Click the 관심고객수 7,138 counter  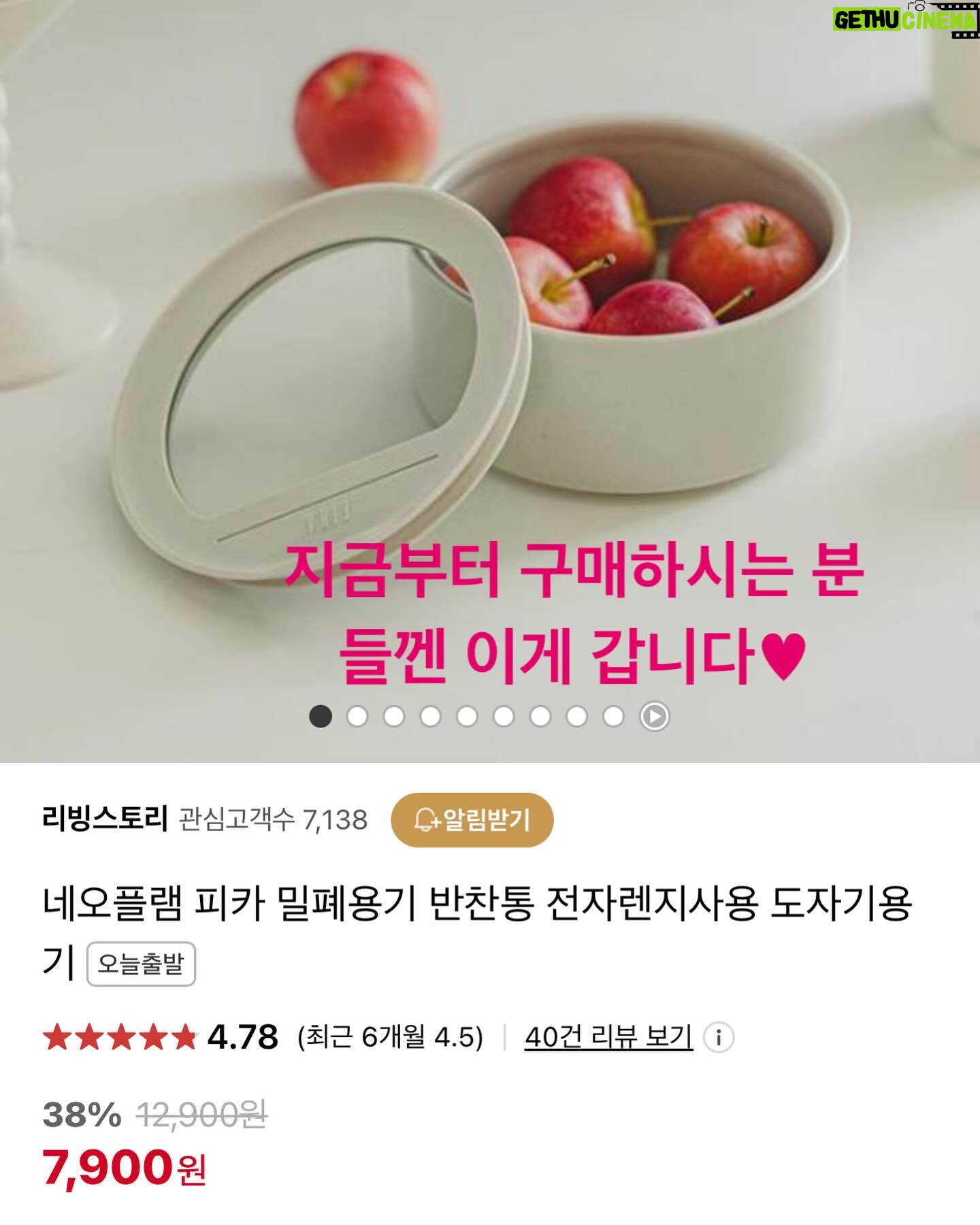273,819
